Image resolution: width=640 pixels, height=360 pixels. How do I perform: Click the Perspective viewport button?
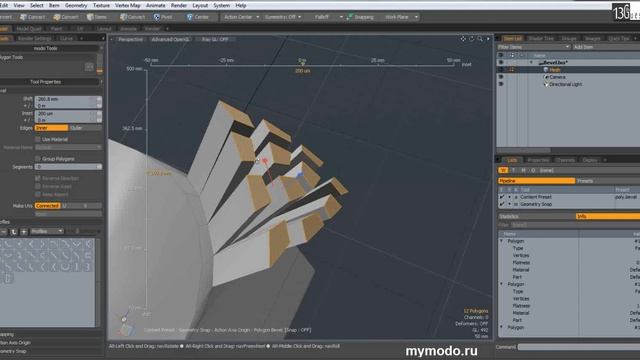(x=131, y=39)
